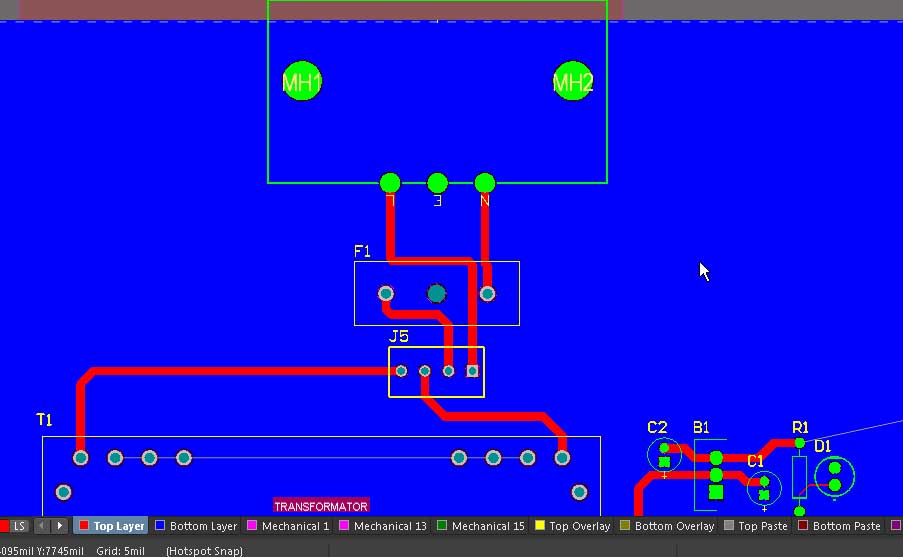The image size is (903, 557).
Task: Select the MH2 mounting hole pad
Action: [573, 82]
